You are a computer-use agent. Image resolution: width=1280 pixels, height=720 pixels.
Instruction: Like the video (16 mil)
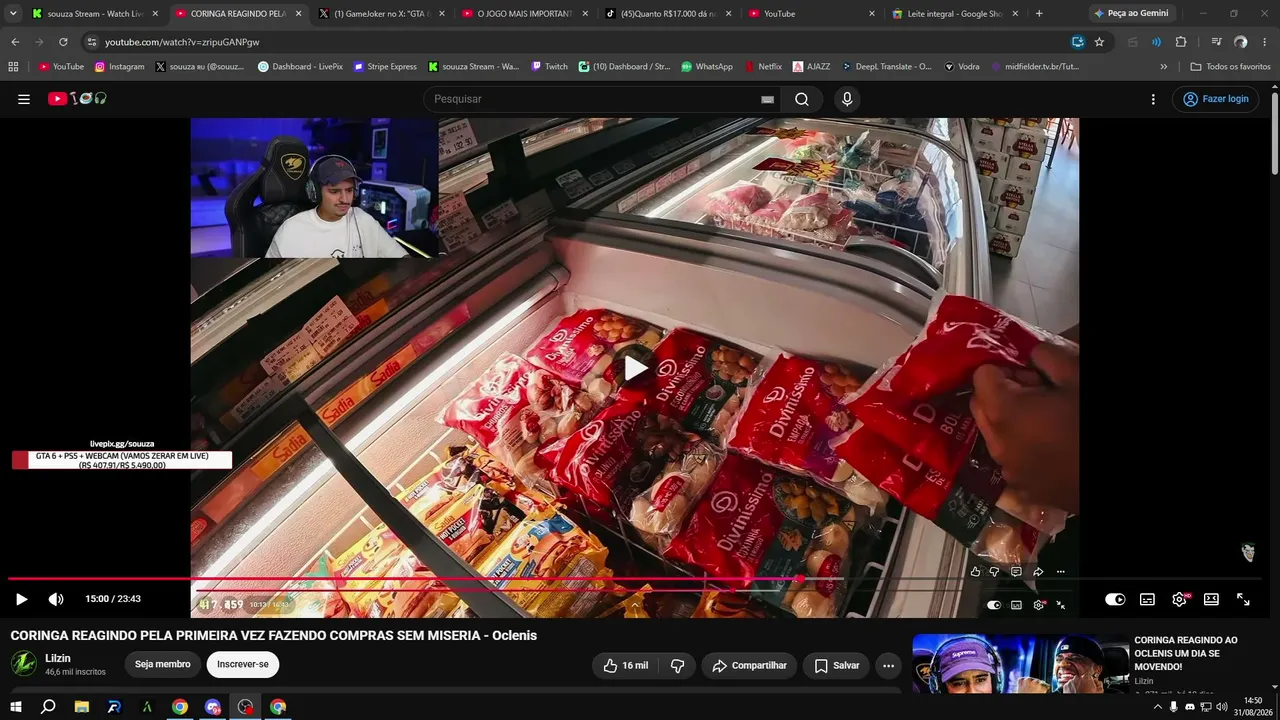pos(626,665)
